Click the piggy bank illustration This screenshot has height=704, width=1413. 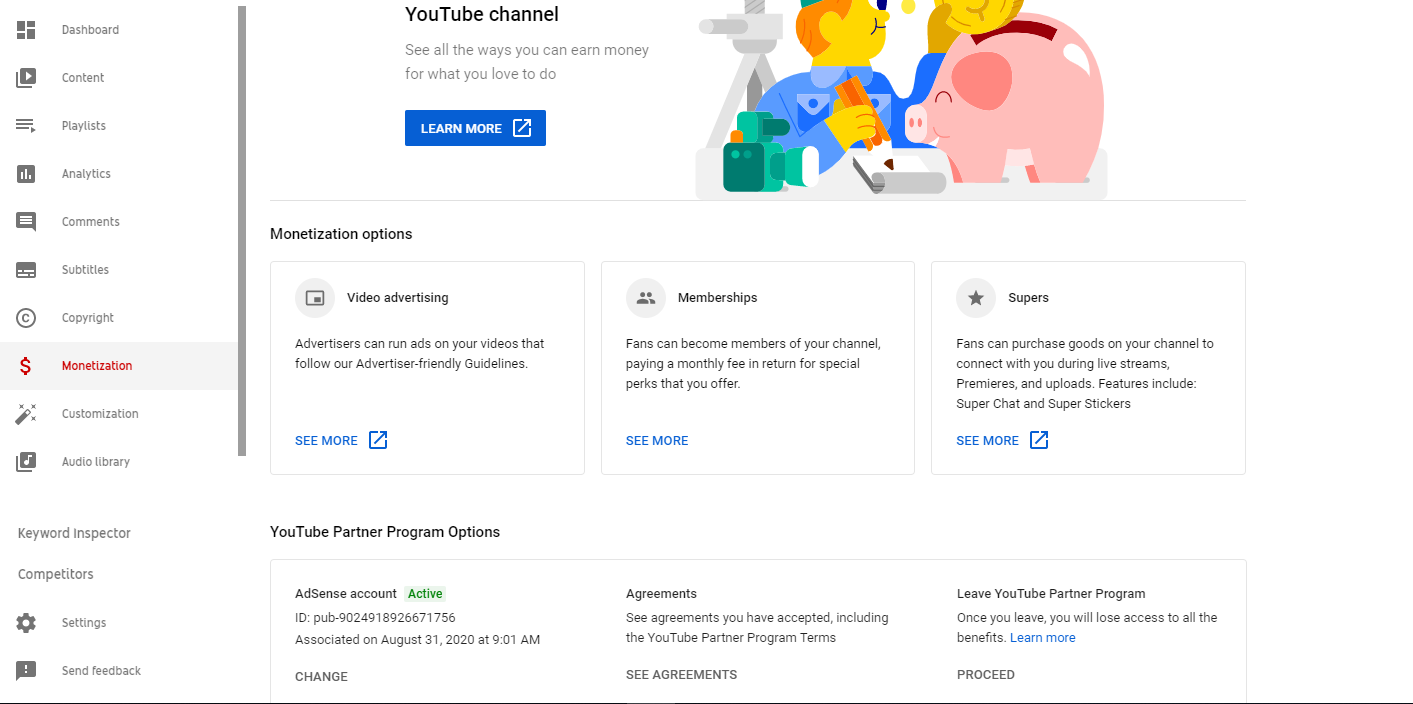1005,100
